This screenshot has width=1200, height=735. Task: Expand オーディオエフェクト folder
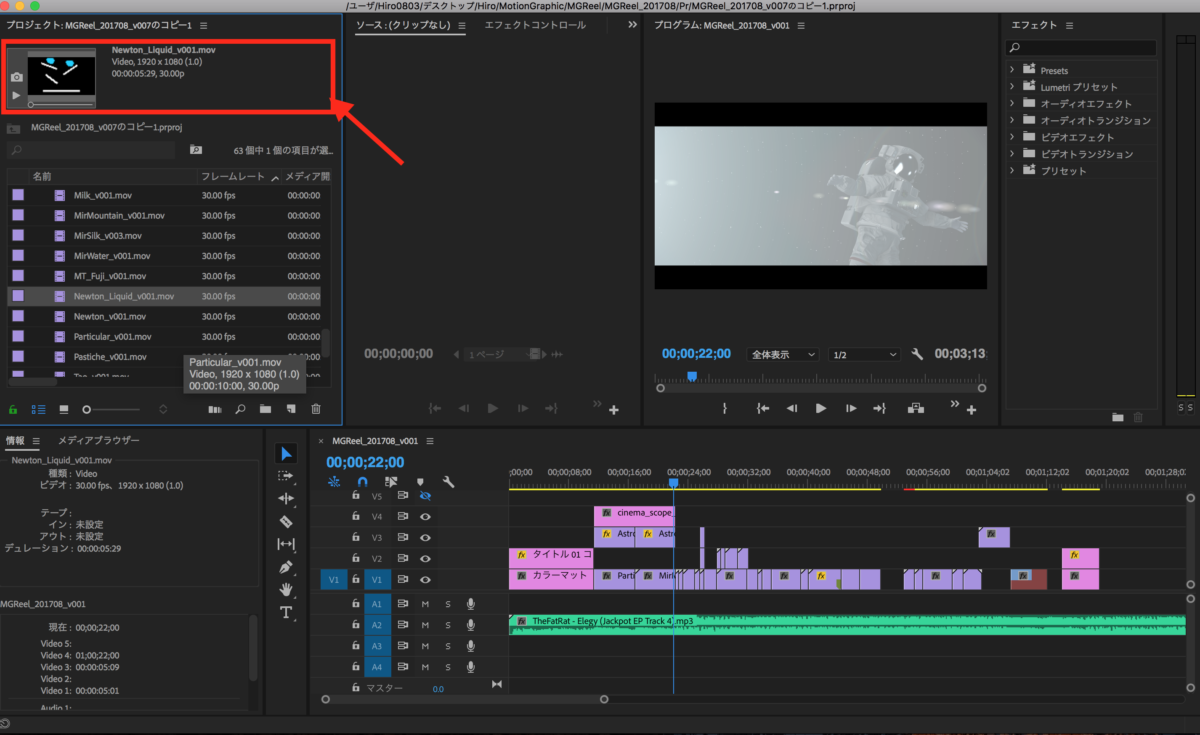click(x=1012, y=104)
